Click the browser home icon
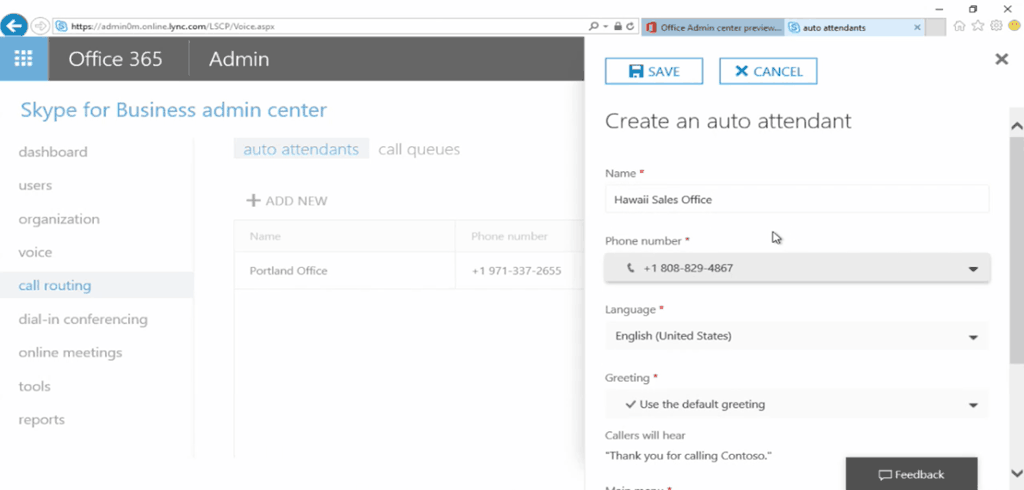1024x490 pixels. coord(960,26)
